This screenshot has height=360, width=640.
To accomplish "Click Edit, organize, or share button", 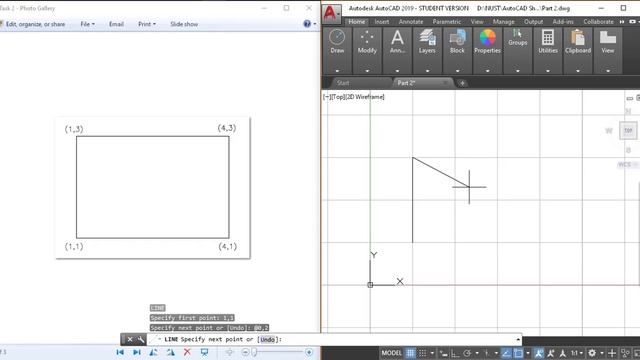I will [35, 24].
